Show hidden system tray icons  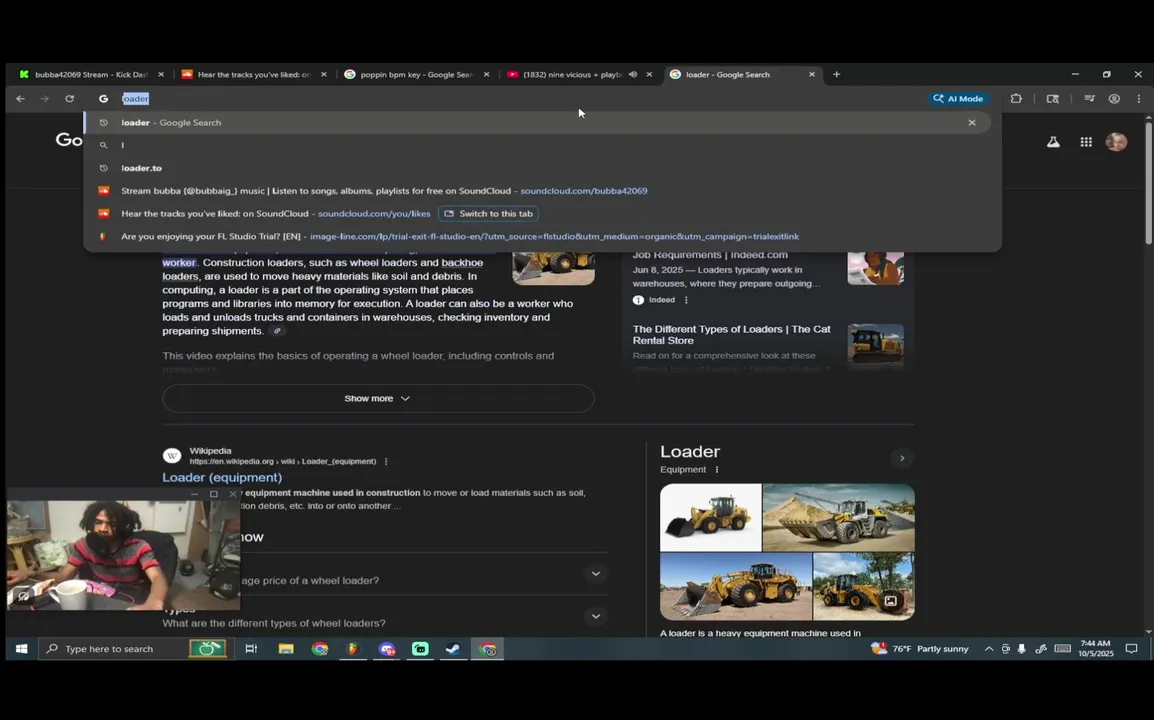click(x=988, y=649)
